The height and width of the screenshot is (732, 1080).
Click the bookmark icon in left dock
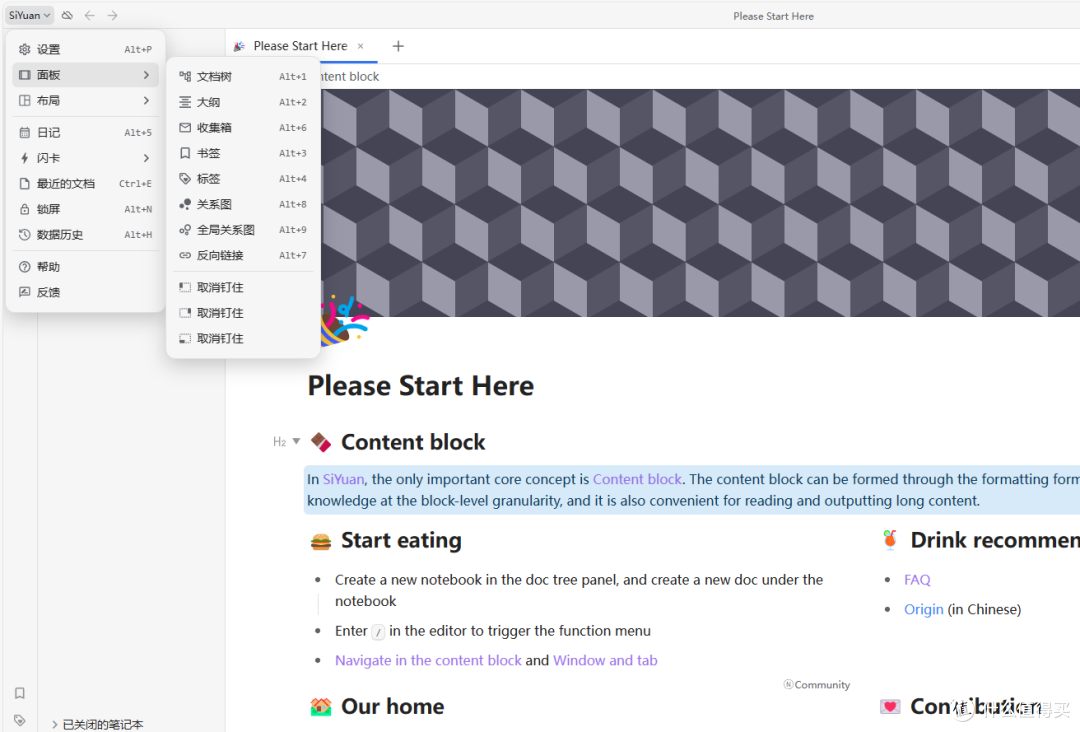[x=20, y=693]
